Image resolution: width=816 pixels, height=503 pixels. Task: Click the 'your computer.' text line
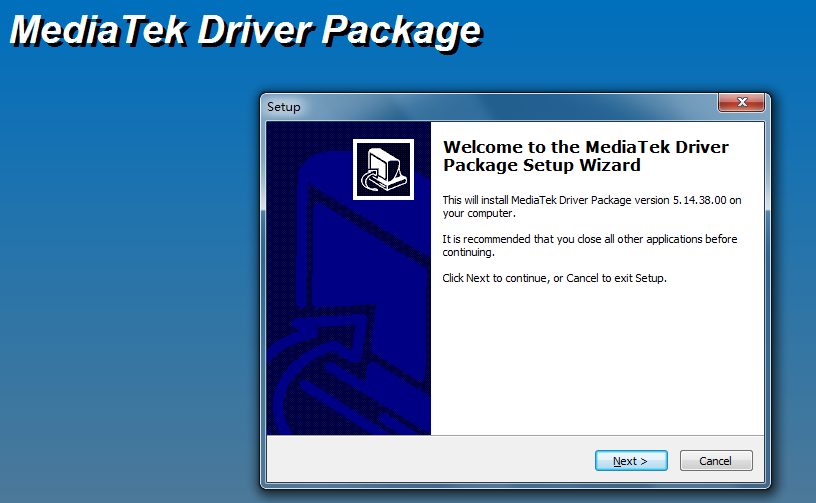point(479,214)
